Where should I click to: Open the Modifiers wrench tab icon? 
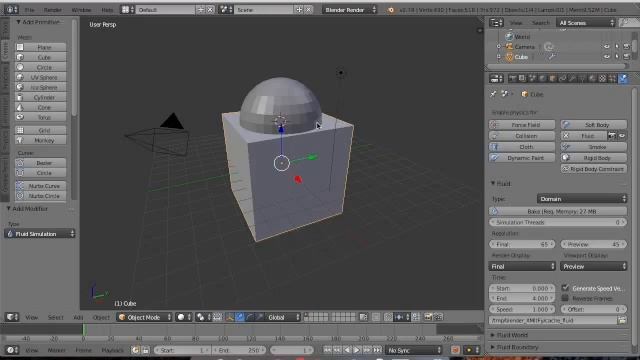pyautogui.click(x=572, y=78)
